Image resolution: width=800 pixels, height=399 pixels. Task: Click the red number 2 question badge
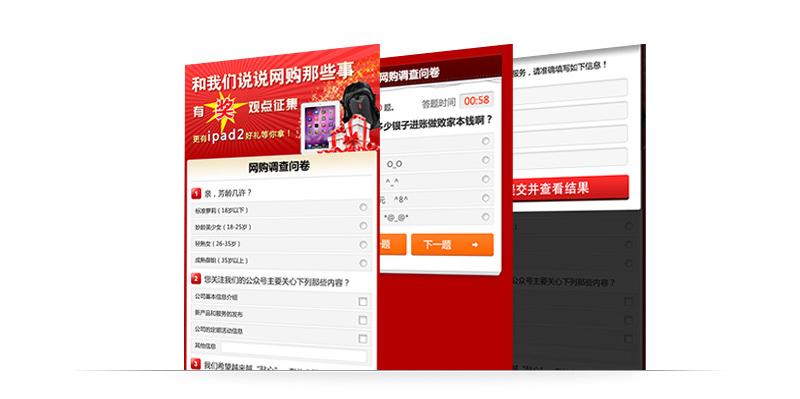196,279
